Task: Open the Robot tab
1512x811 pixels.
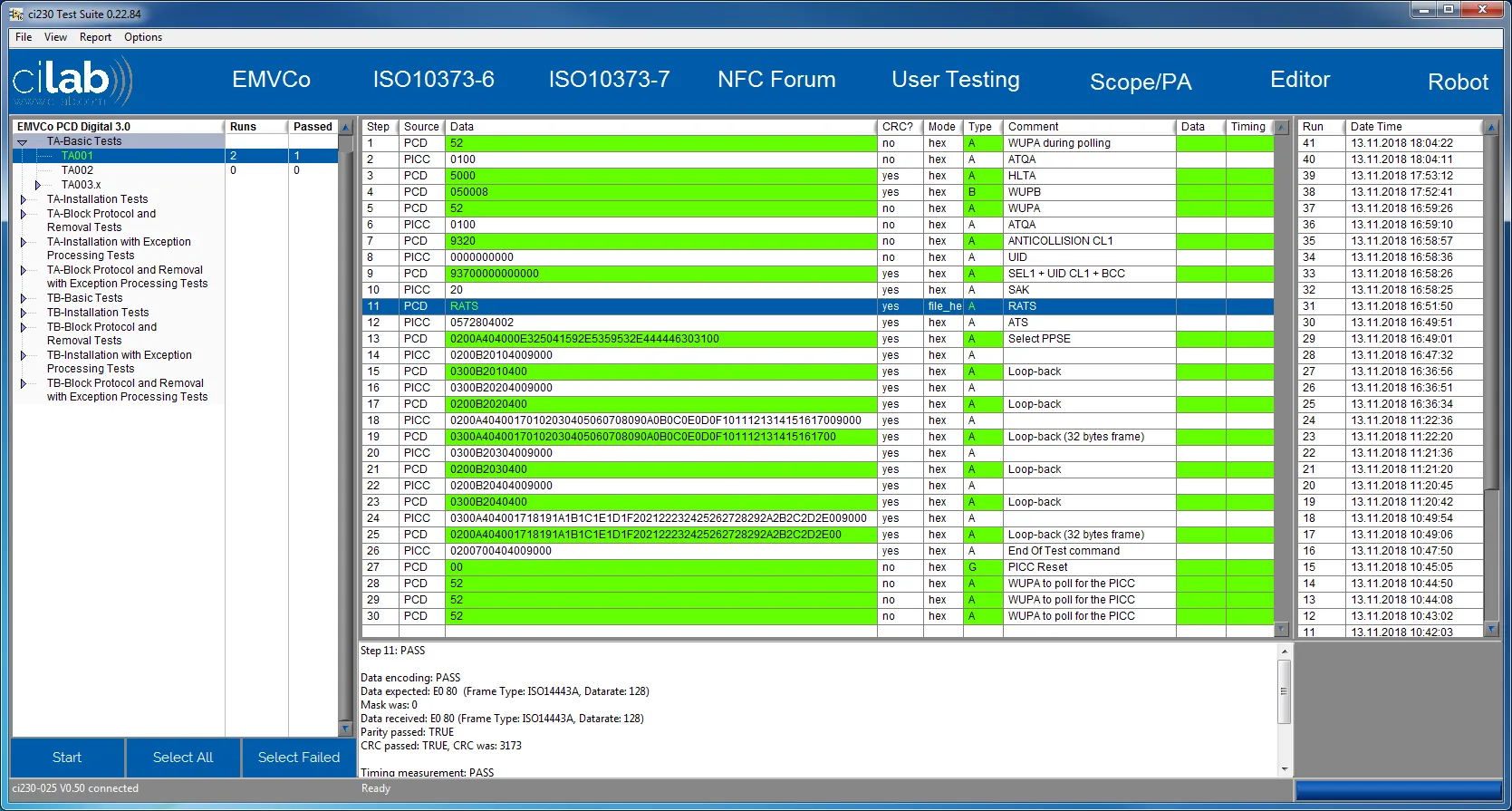Action: [x=1458, y=82]
